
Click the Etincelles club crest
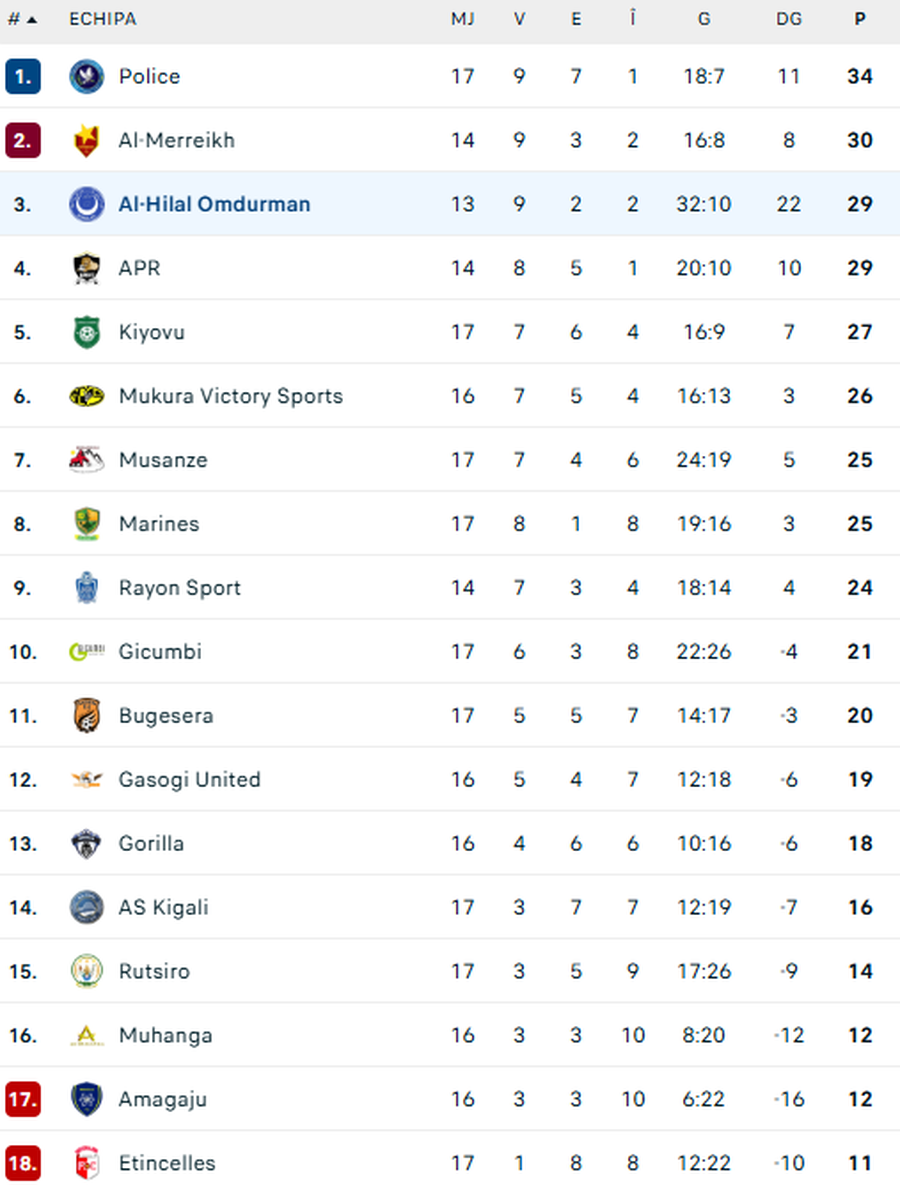pos(87,1163)
